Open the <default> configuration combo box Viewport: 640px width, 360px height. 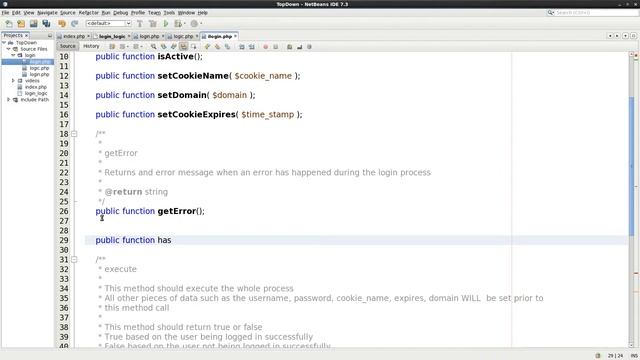point(109,24)
